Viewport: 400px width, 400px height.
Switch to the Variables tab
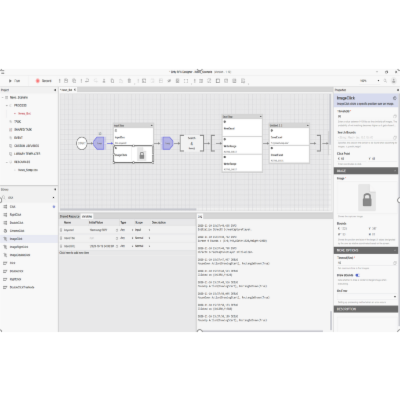click(x=87, y=216)
